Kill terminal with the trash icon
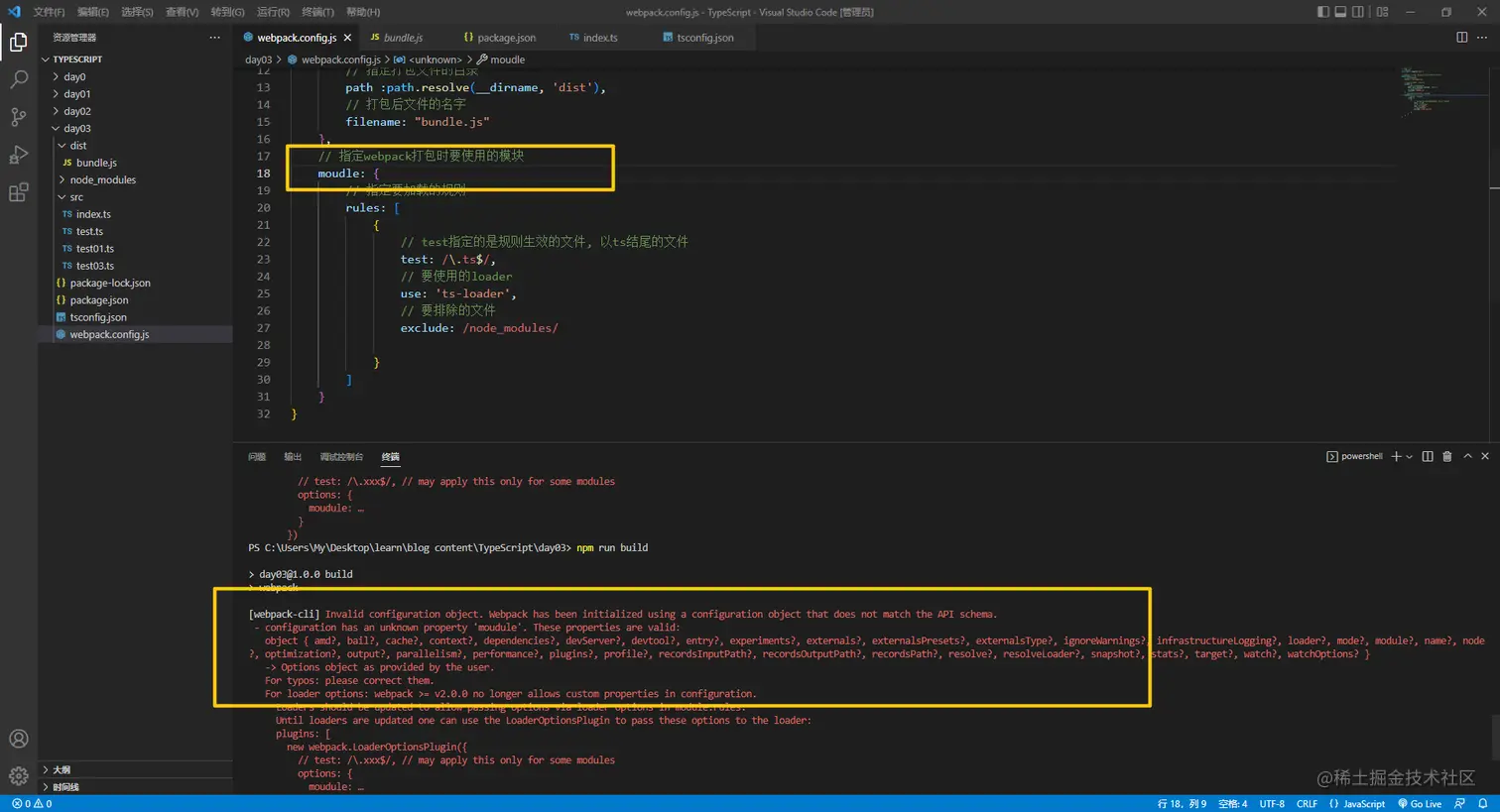 coord(1446,456)
